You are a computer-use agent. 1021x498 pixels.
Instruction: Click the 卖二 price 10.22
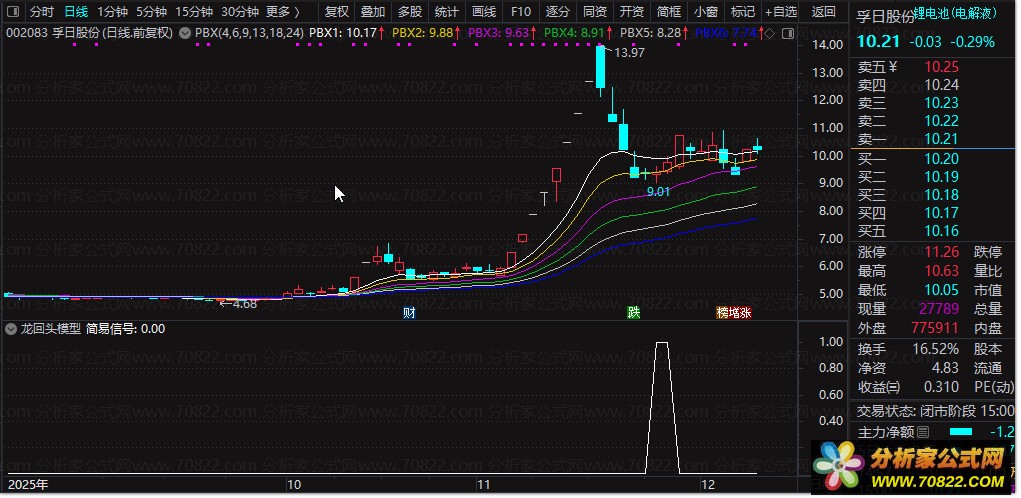point(942,121)
